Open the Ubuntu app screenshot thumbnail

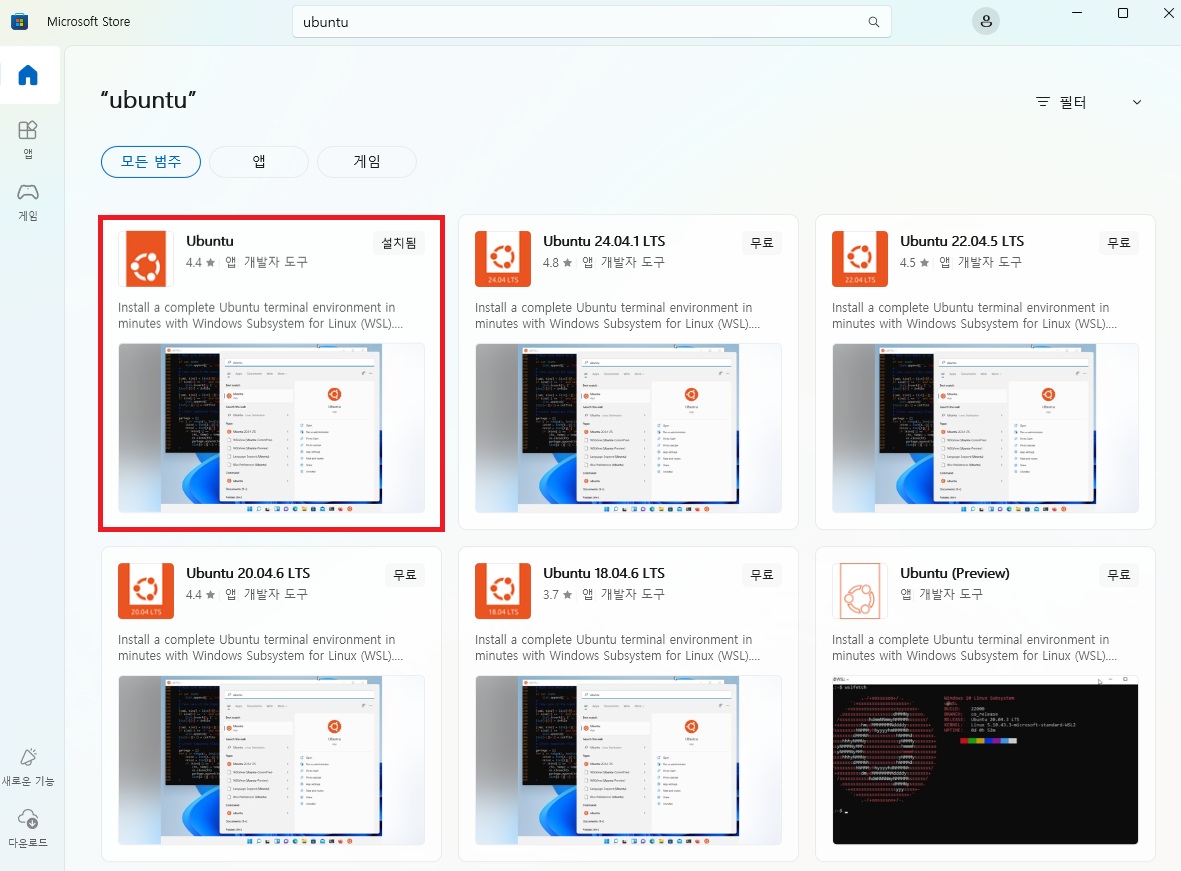point(271,428)
